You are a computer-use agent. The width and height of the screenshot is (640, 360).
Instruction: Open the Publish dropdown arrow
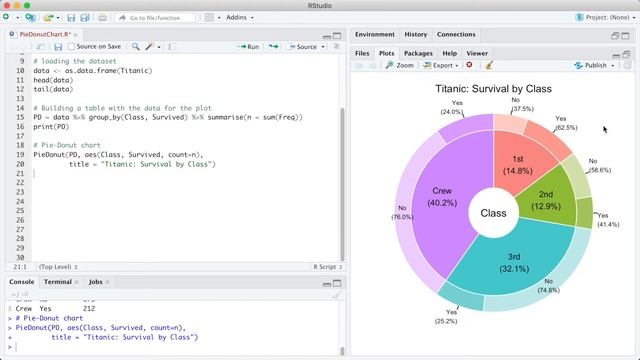(x=613, y=66)
